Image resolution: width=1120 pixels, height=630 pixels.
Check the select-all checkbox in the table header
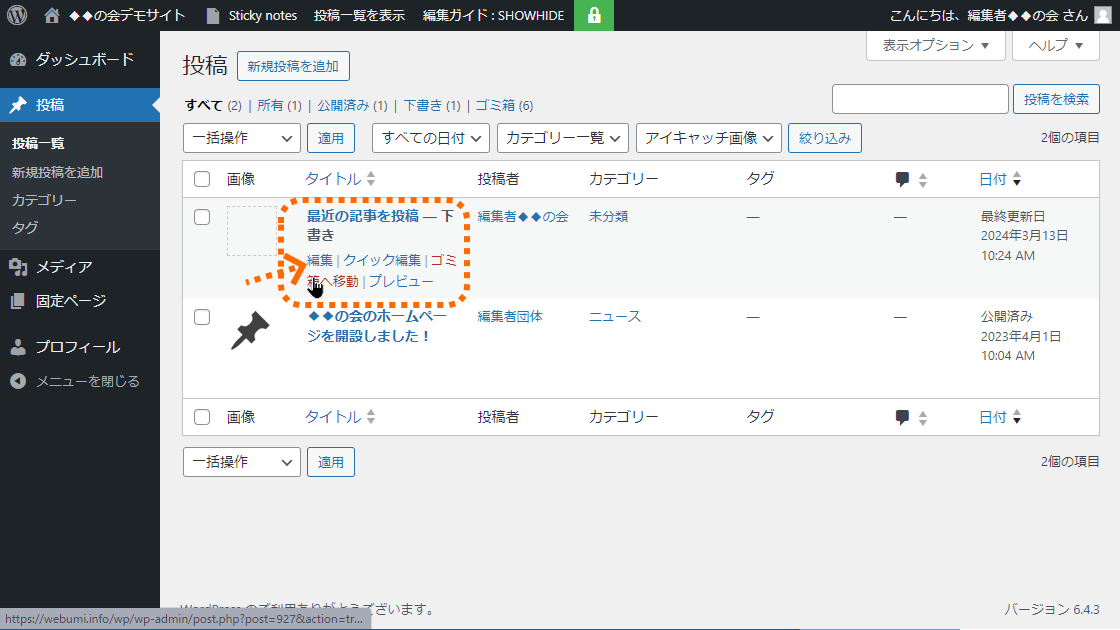[202, 179]
